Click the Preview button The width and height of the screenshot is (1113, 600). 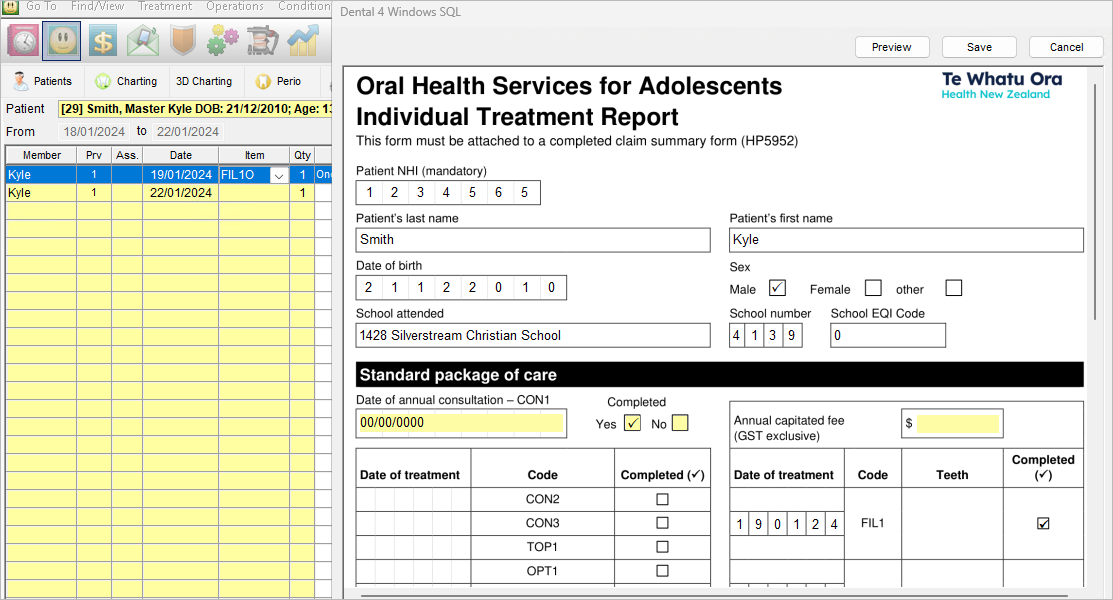pos(892,47)
